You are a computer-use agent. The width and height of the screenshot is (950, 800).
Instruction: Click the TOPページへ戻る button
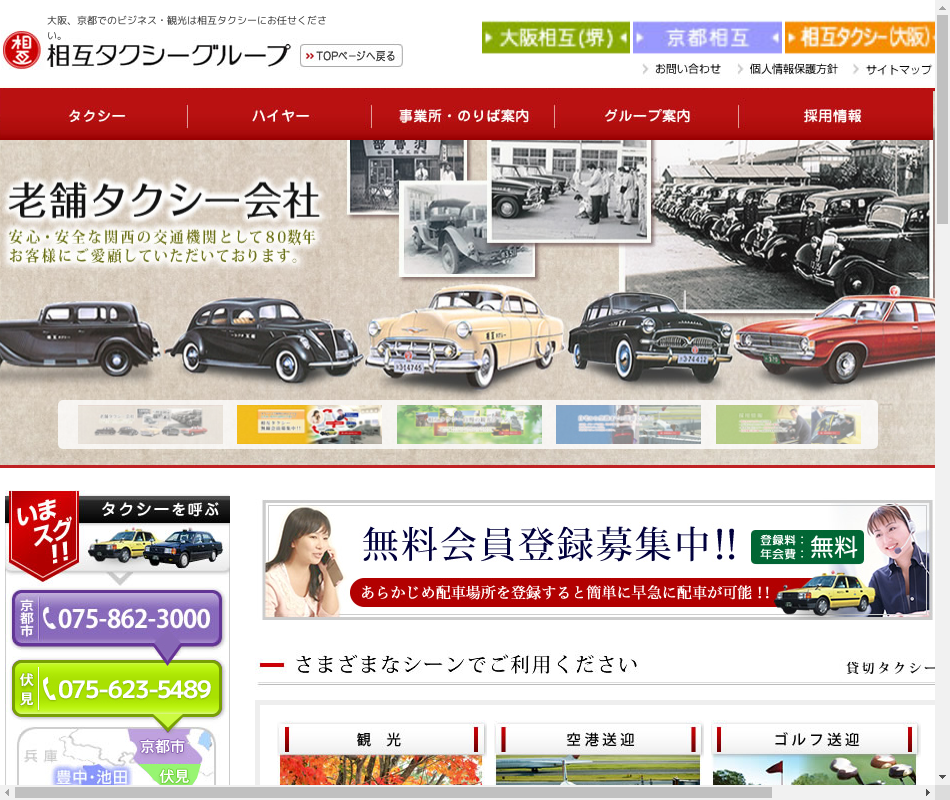(x=351, y=56)
